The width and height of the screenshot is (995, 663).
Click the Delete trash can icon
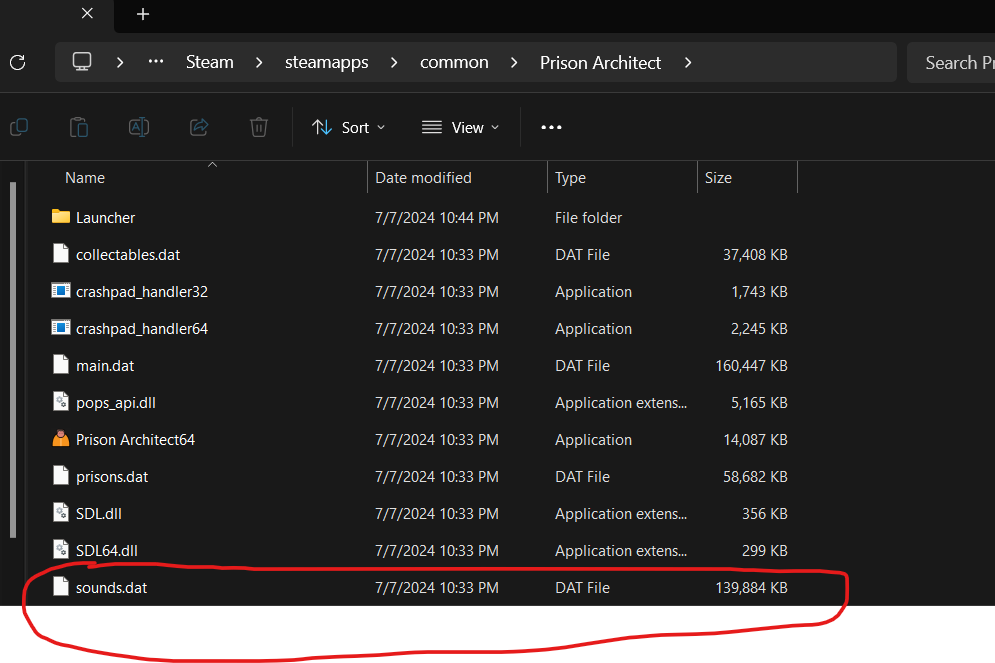[x=258, y=127]
